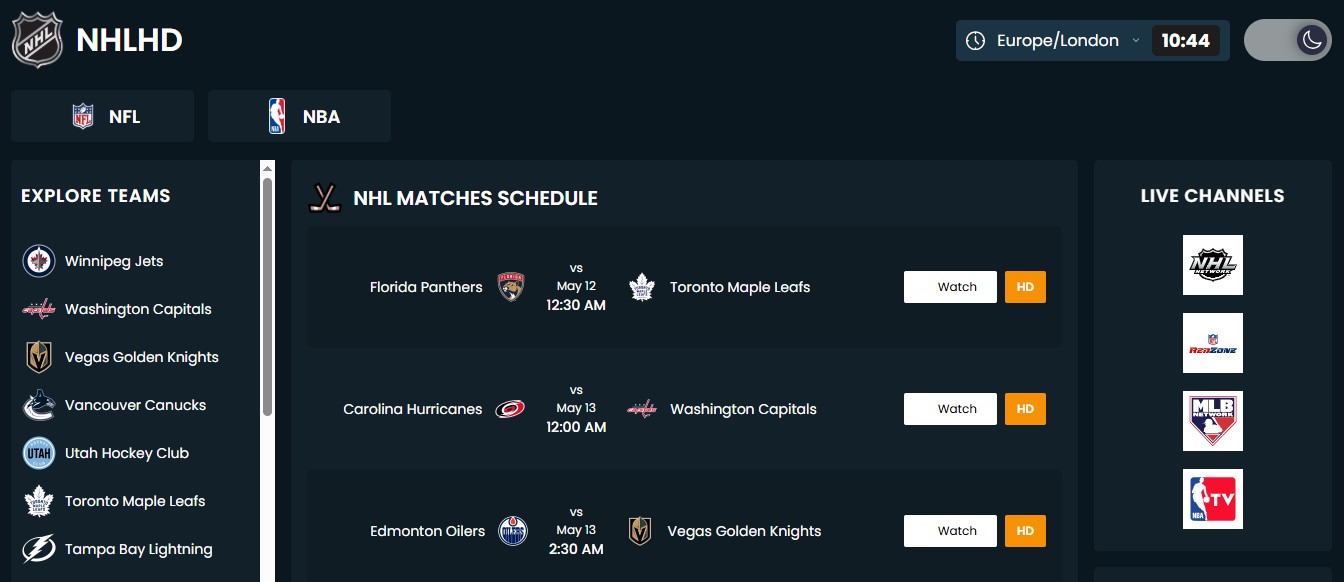Open the MLB Network live channel
Viewport: 1344px width, 582px height.
pyautogui.click(x=1212, y=421)
